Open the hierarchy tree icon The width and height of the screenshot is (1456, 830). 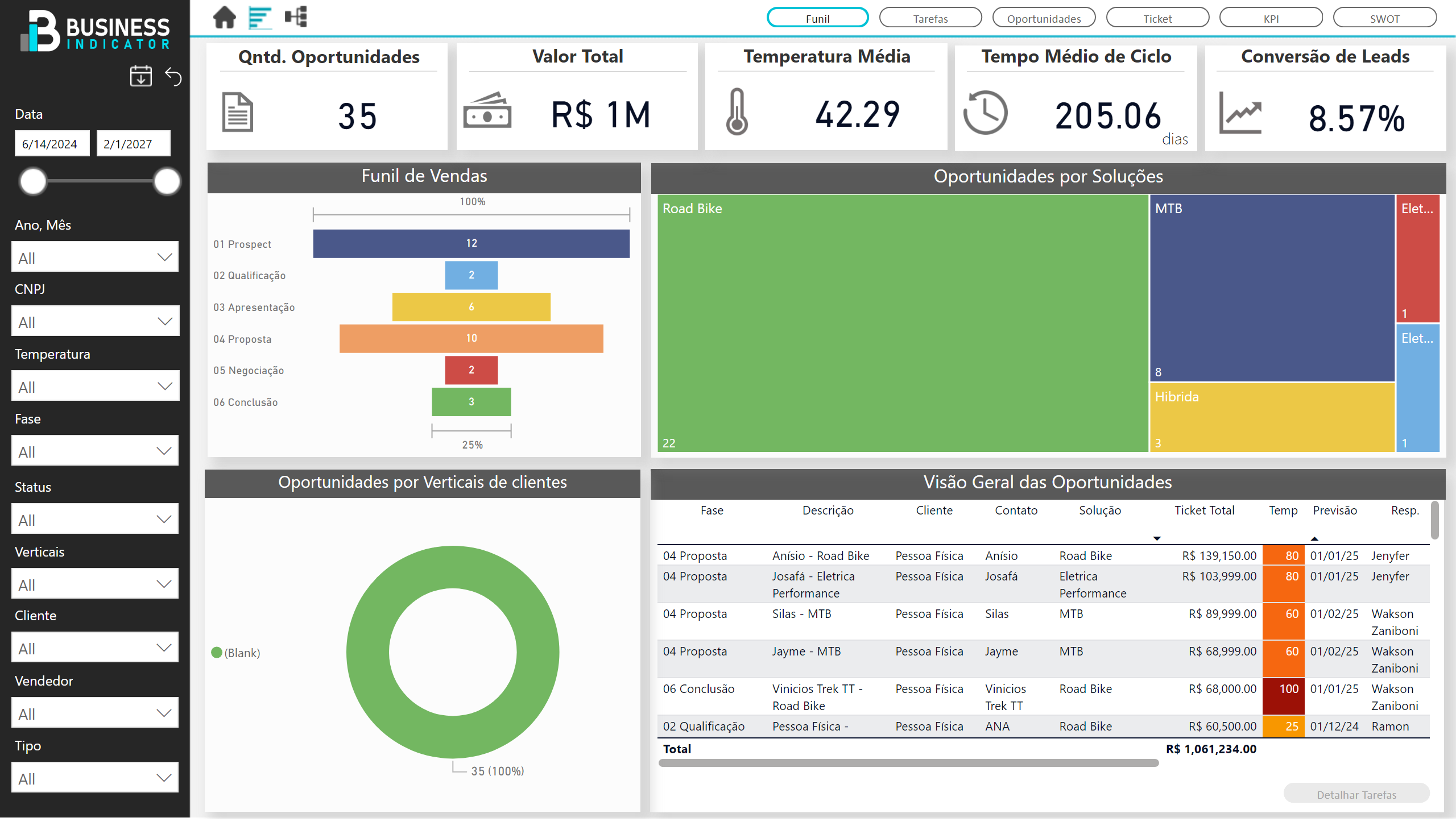(296, 17)
